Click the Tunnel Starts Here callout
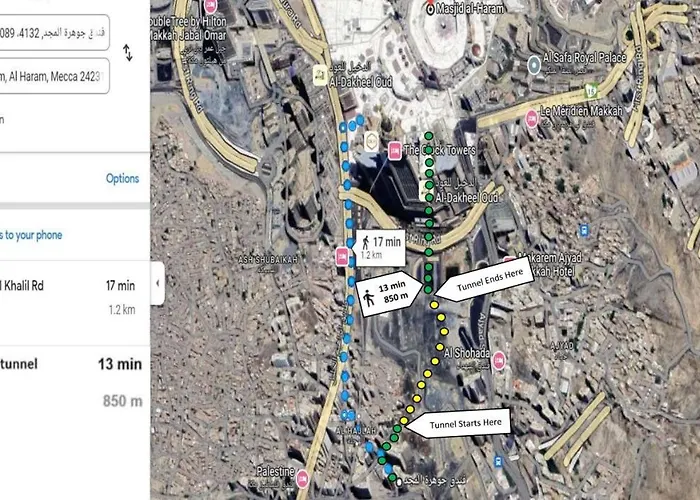This screenshot has width=700, height=500. [459, 423]
